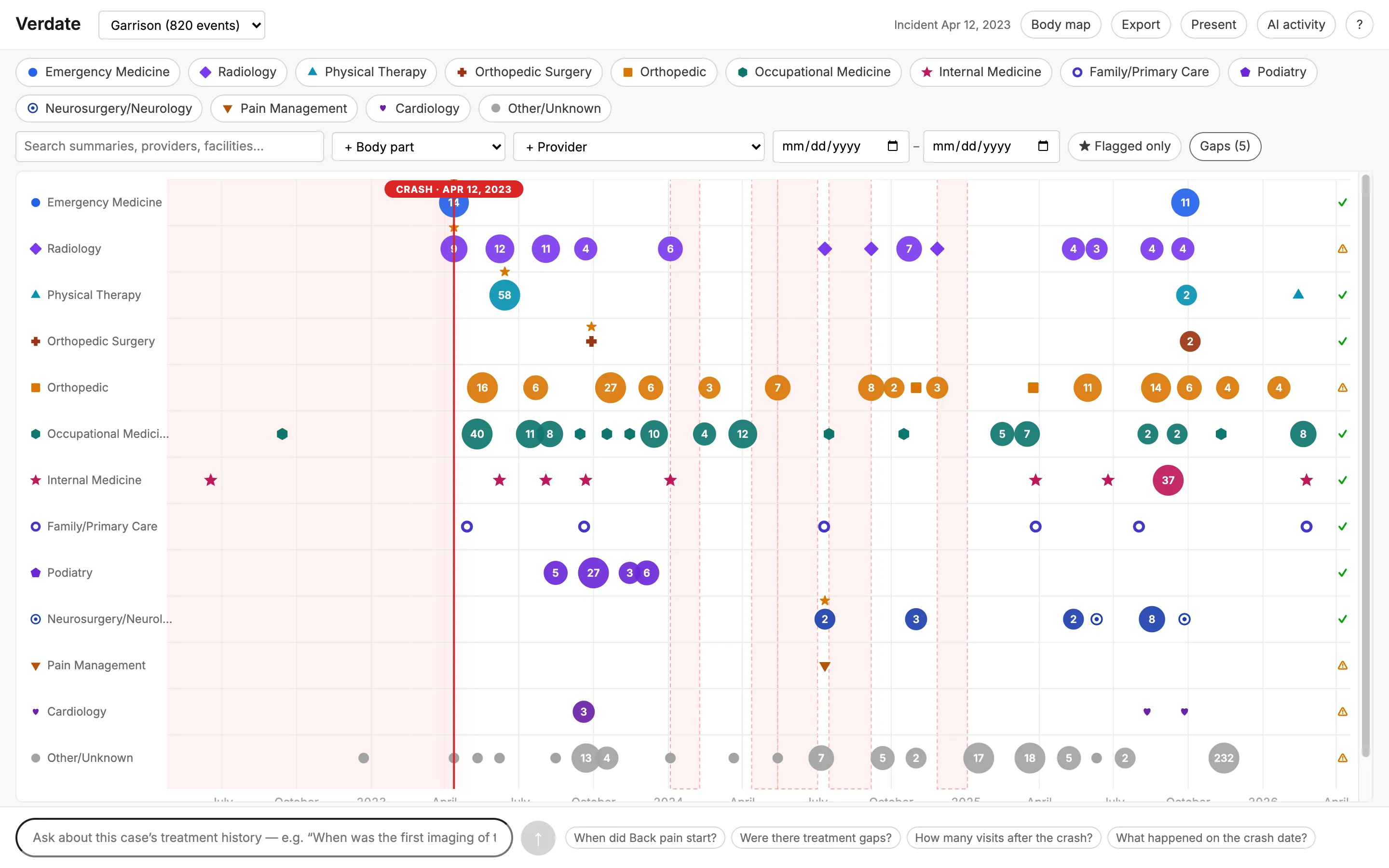This screenshot has height=868, width=1389.
Task: Click the Neurosurgery/Neurology filter chip
Action: pos(109,108)
